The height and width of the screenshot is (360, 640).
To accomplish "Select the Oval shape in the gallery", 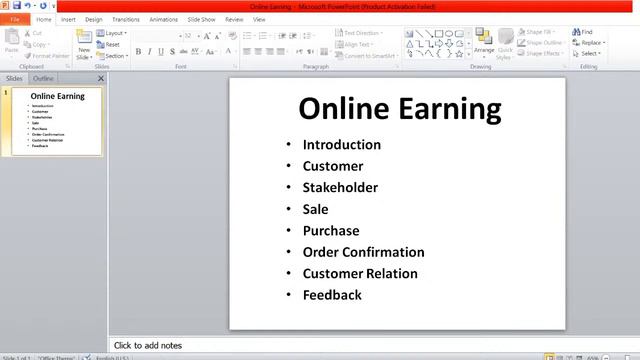I will (449, 33).
